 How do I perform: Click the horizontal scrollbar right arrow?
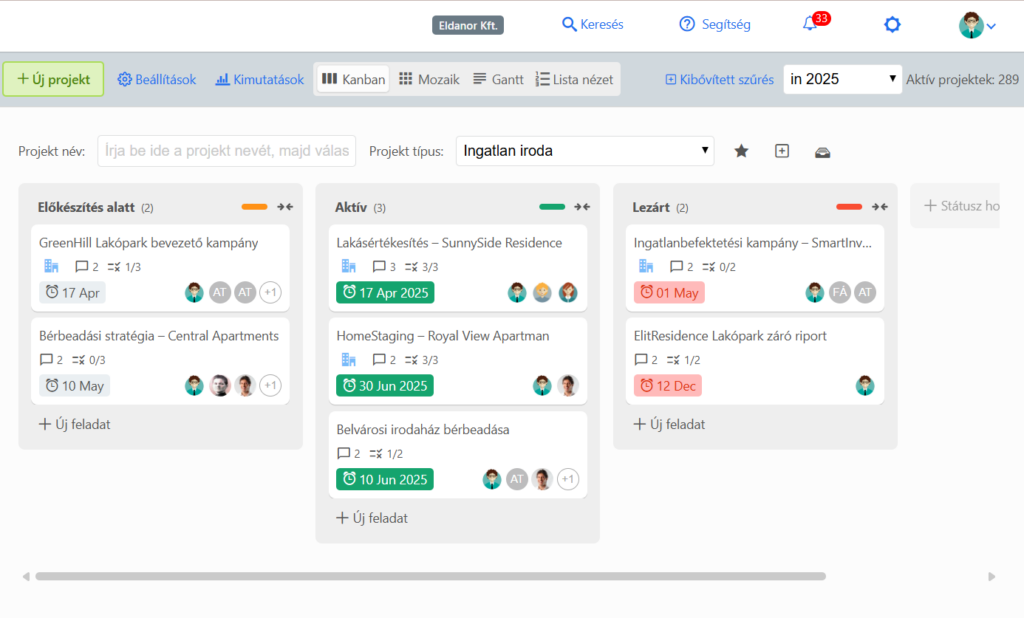(991, 576)
